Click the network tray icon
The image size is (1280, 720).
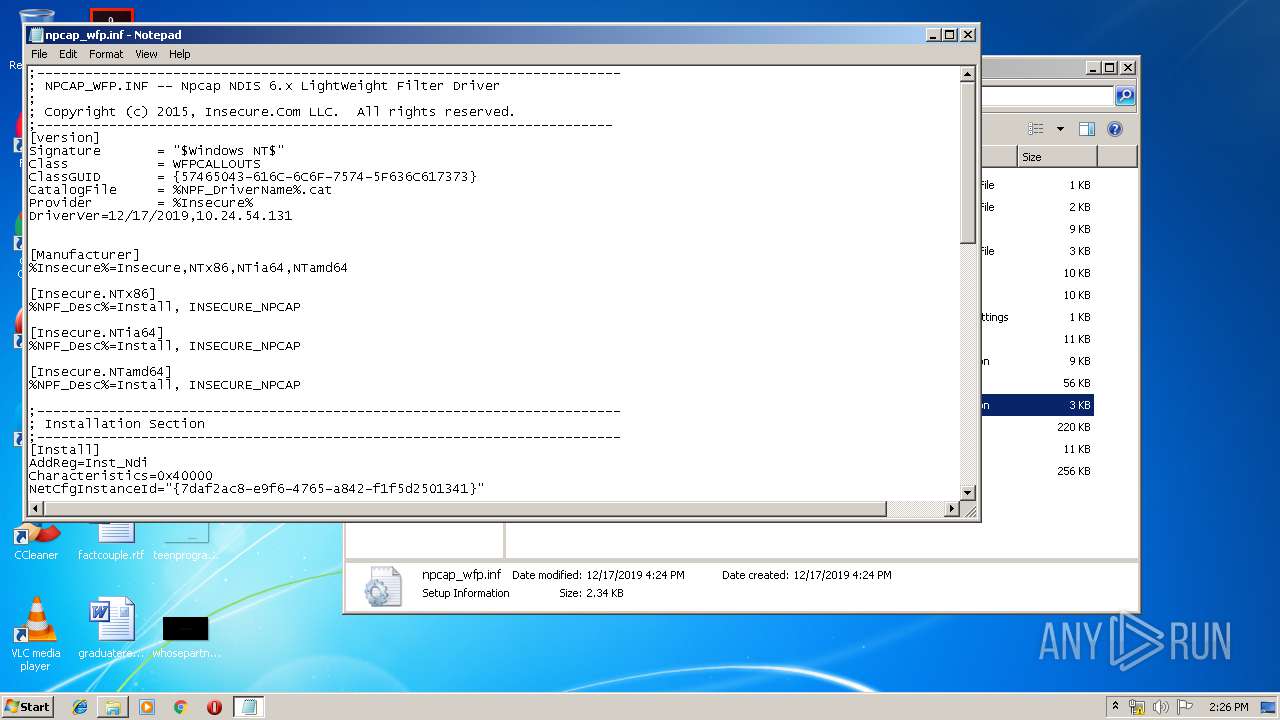pos(1137,707)
